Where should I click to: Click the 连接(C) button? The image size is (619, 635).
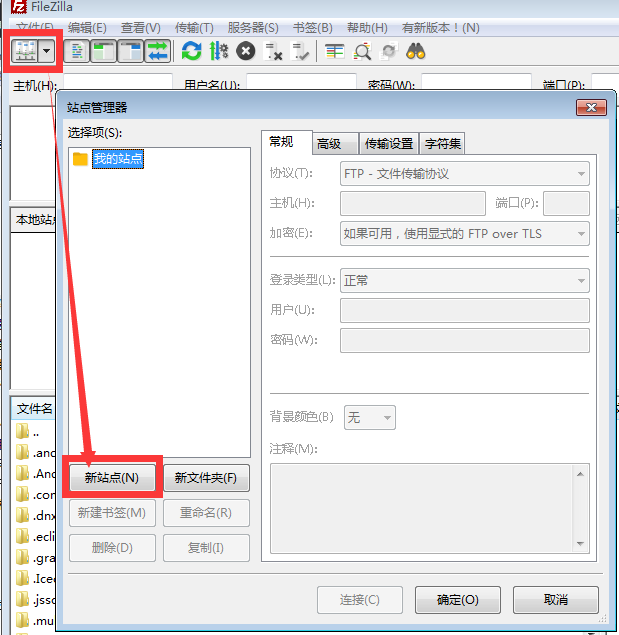[x=360, y=599]
